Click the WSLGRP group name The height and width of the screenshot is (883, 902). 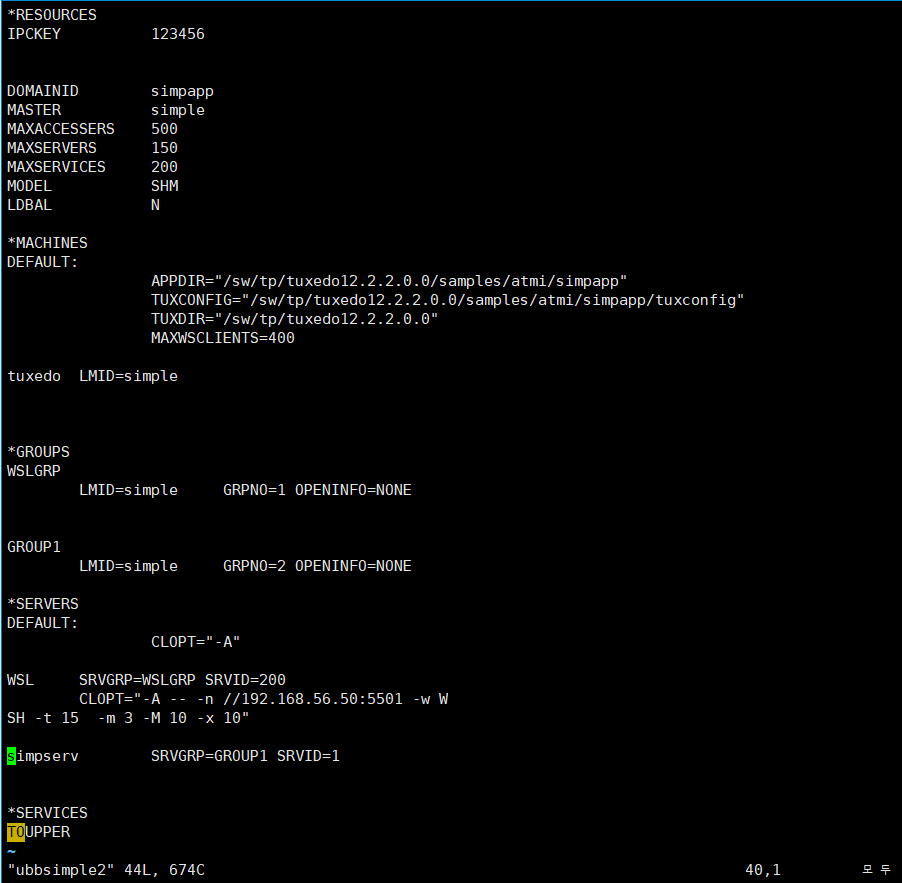[x=34, y=471]
